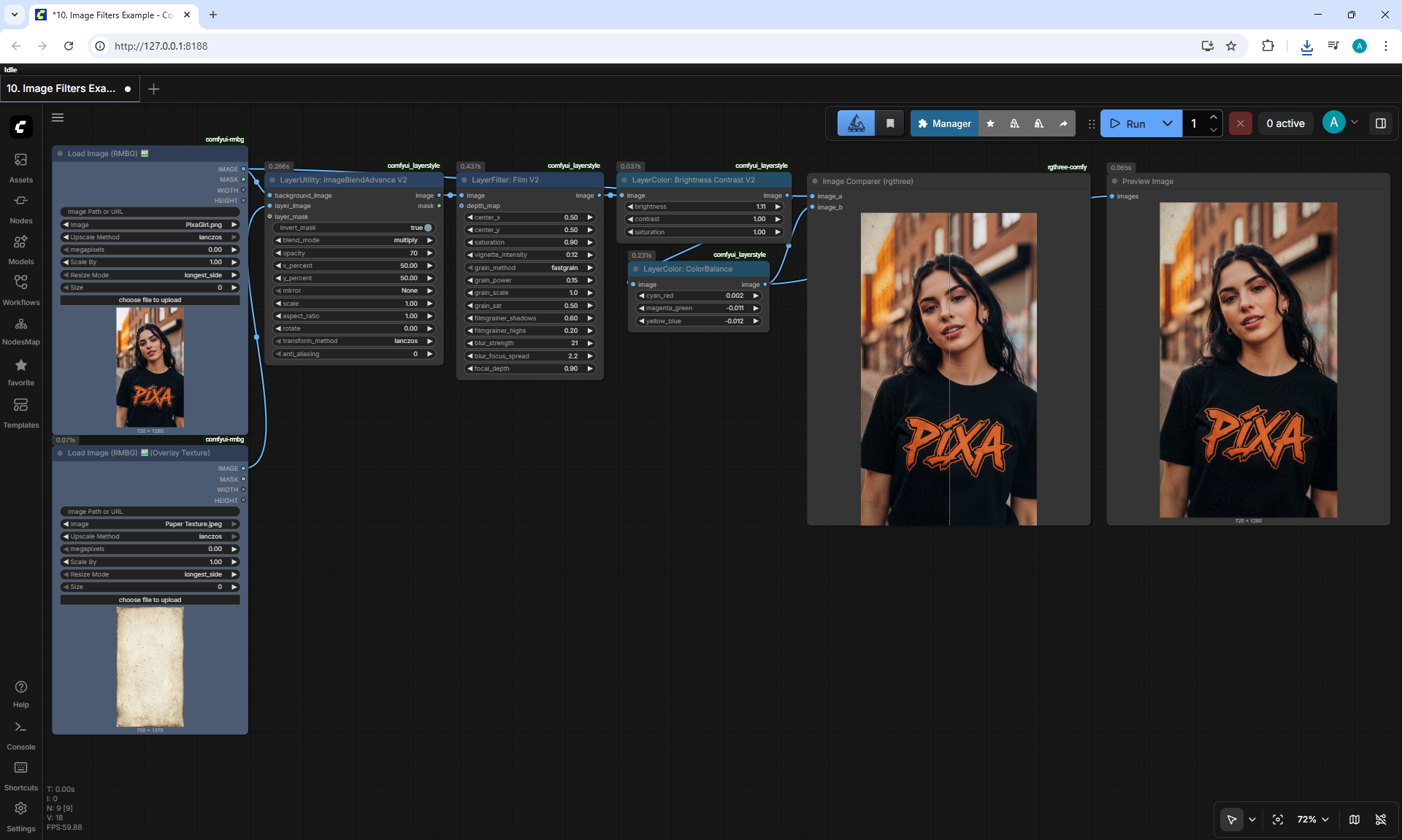
Task: Open the hamburger main menu
Action: [58, 117]
